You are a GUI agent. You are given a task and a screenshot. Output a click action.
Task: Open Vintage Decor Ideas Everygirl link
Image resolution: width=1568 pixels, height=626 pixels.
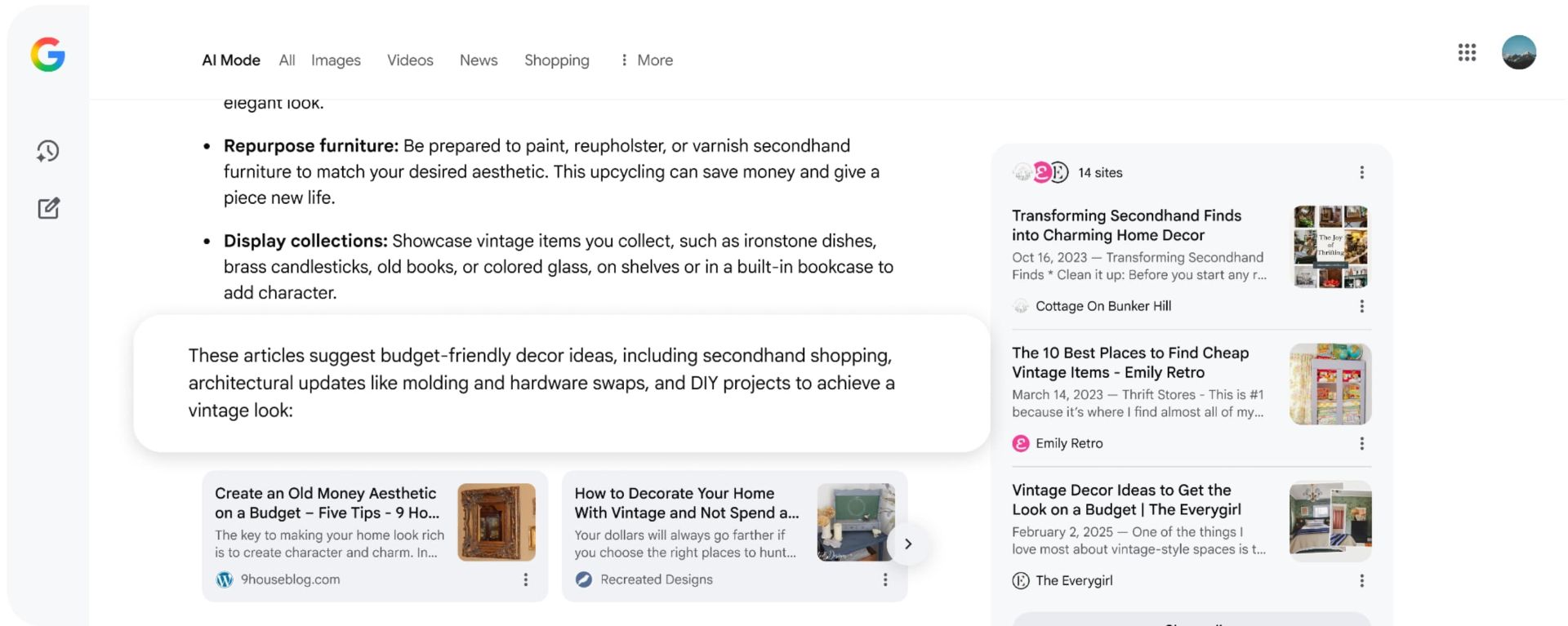coord(1126,499)
